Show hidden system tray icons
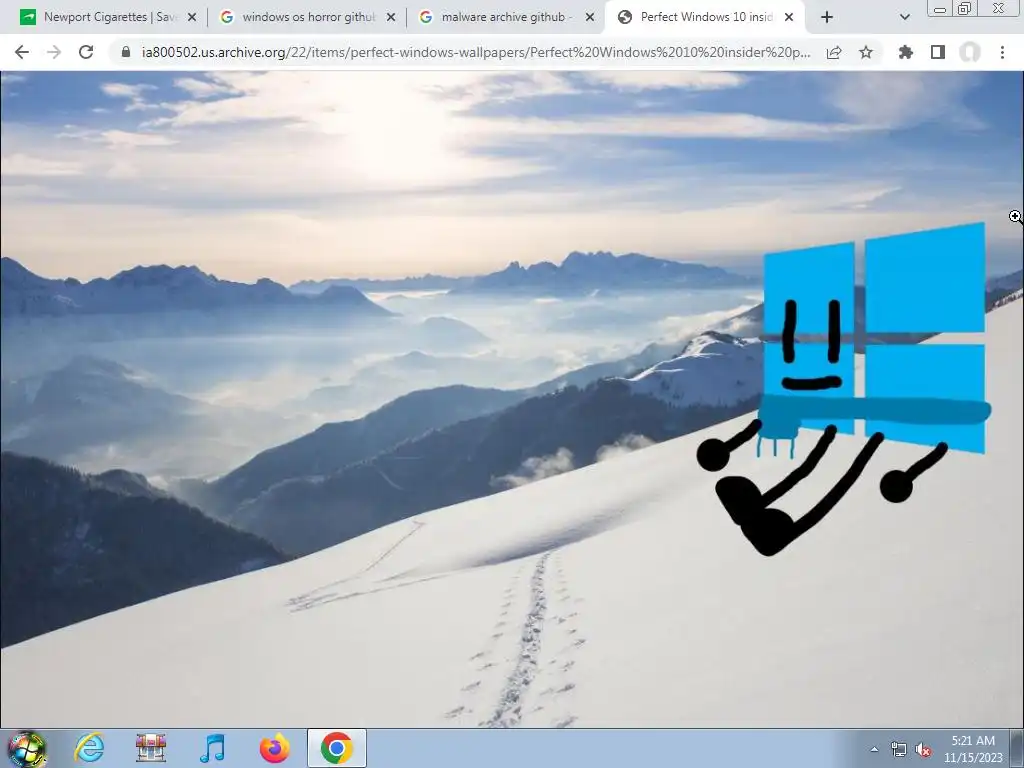 (x=874, y=749)
